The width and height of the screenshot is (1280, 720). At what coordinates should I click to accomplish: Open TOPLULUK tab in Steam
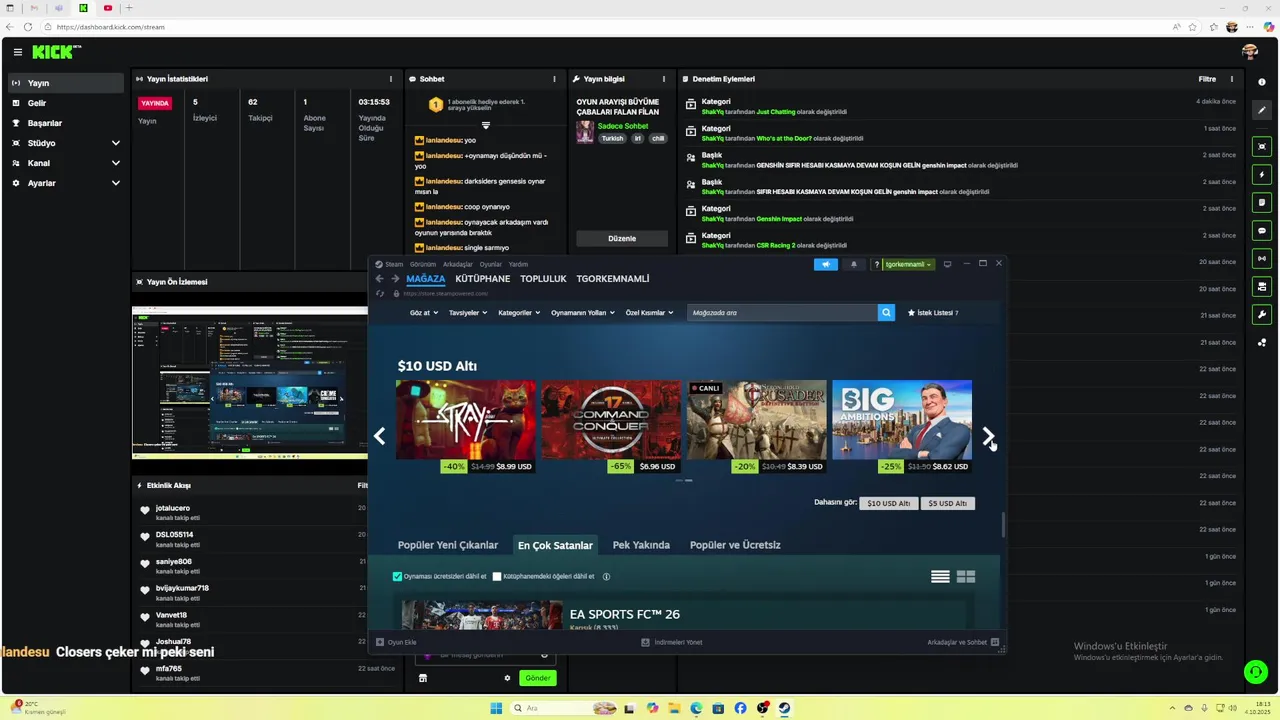tap(543, 279)
